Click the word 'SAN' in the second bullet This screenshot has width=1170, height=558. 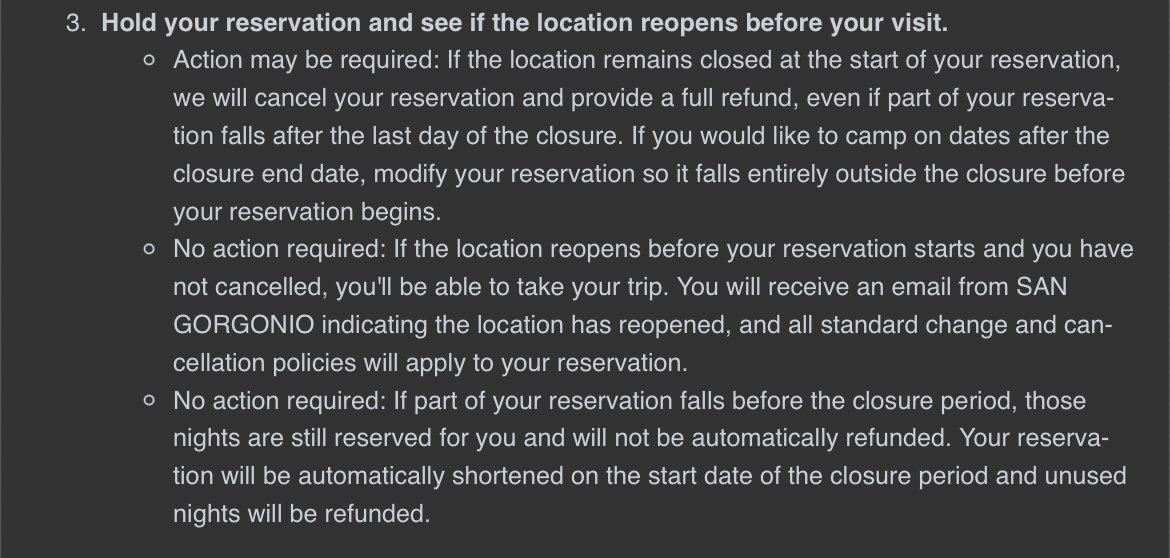tap(1042, 287)
